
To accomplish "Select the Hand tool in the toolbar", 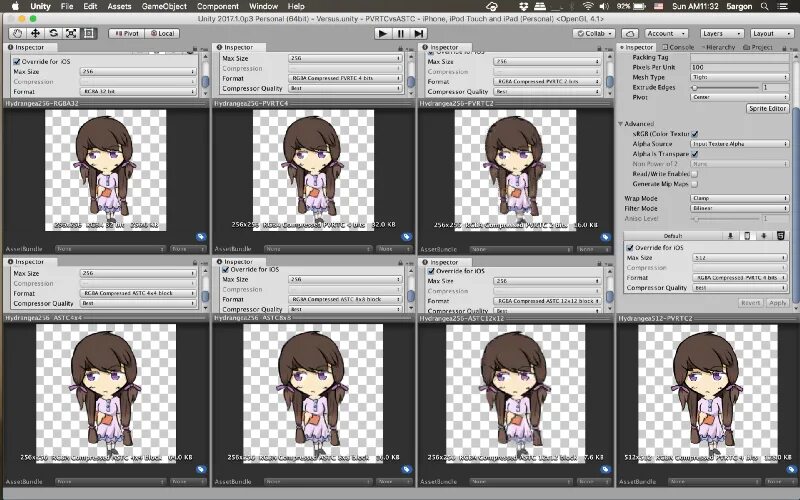I will pos(17,33).
